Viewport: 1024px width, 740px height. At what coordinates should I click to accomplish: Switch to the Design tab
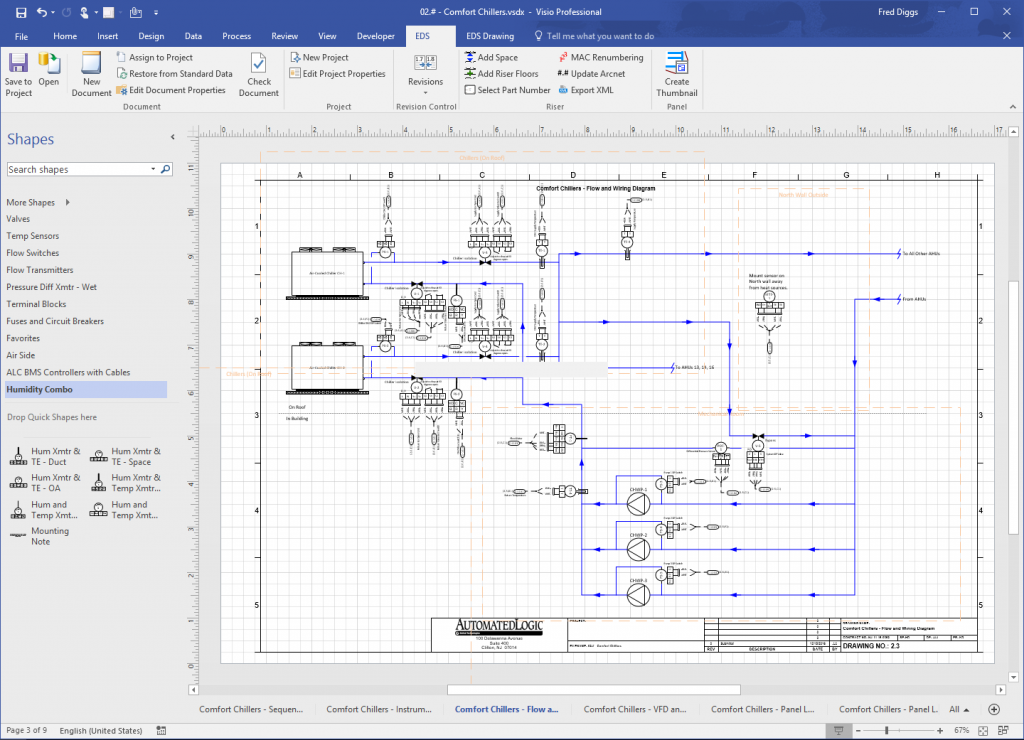pyautogui.click(x=151, y=36)
